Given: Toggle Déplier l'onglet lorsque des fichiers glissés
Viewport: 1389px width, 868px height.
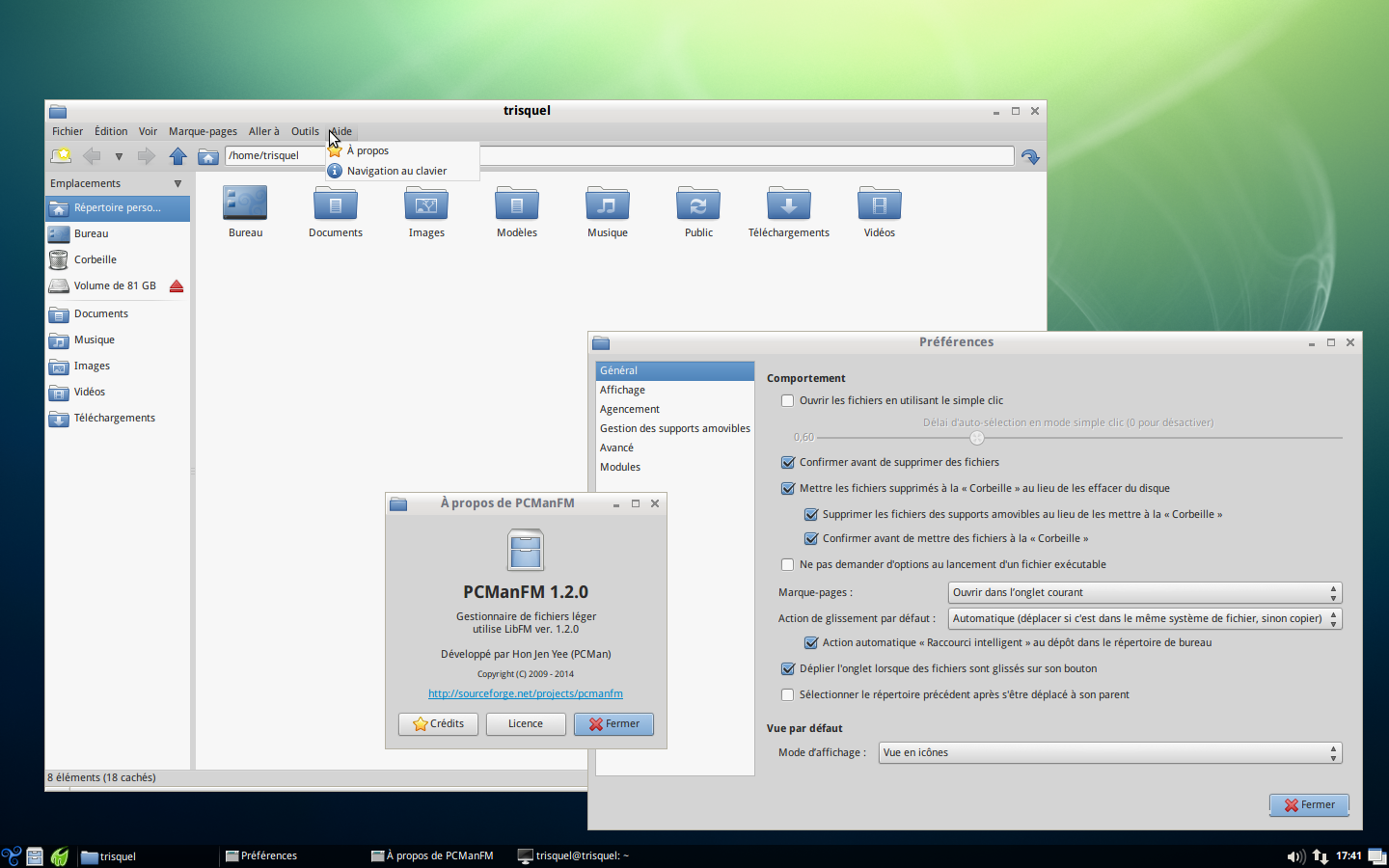Looking at the screenshot, I should (788, 668).
